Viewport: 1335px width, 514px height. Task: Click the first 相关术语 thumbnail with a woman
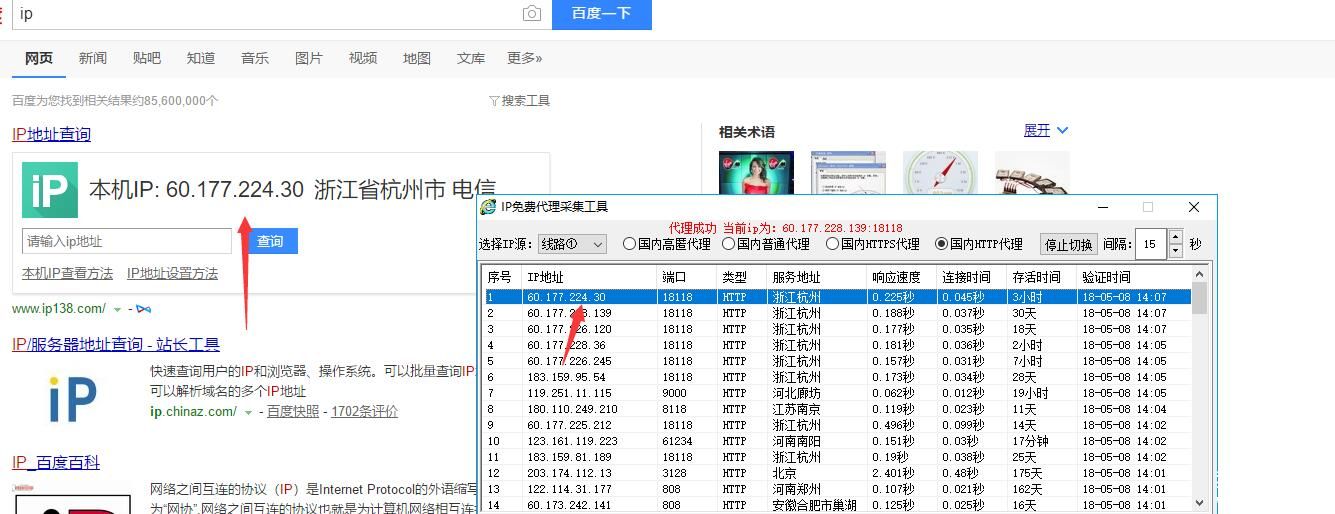pos(756,172)
